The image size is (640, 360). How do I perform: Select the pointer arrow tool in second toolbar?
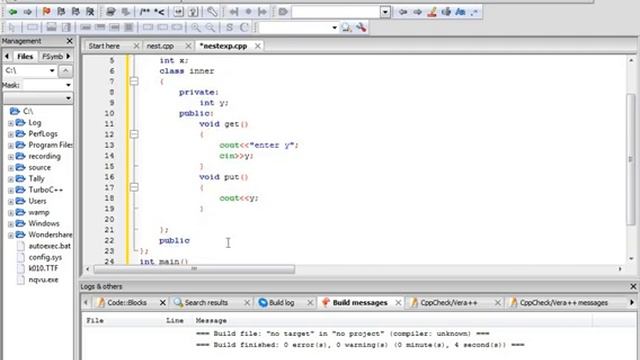tap(12, 27)
